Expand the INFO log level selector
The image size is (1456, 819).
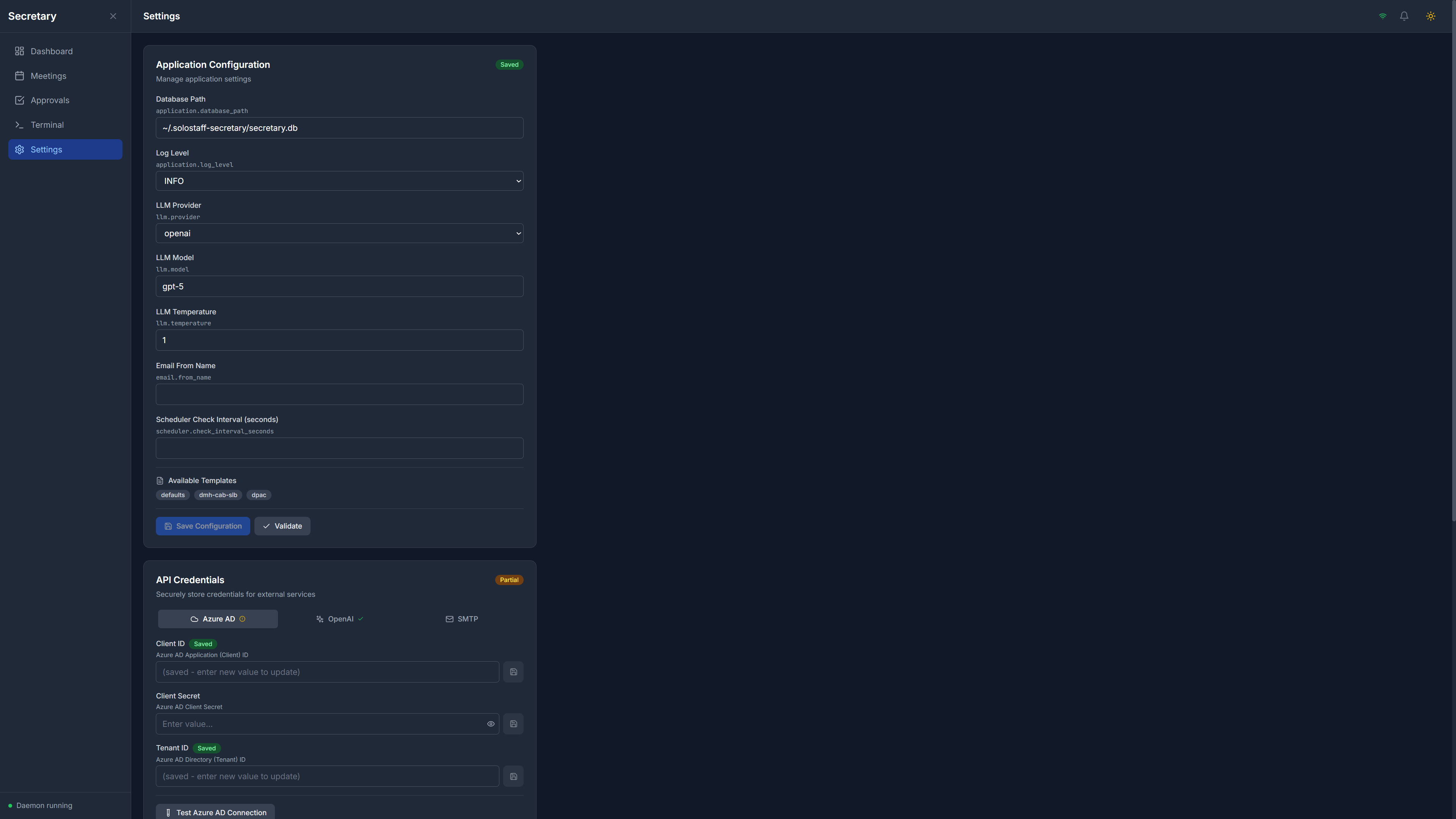339,181
